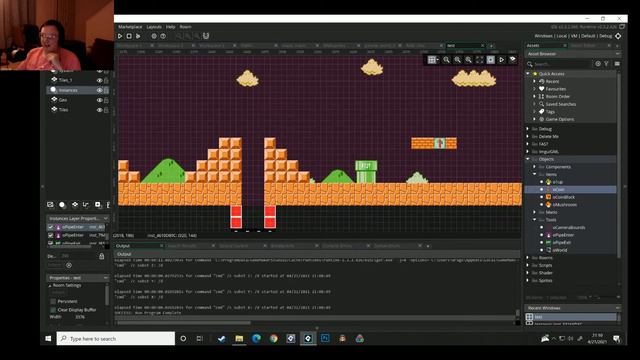Create a new background layer icon
This screenshot has width=640, height=360.
(50, 204)
